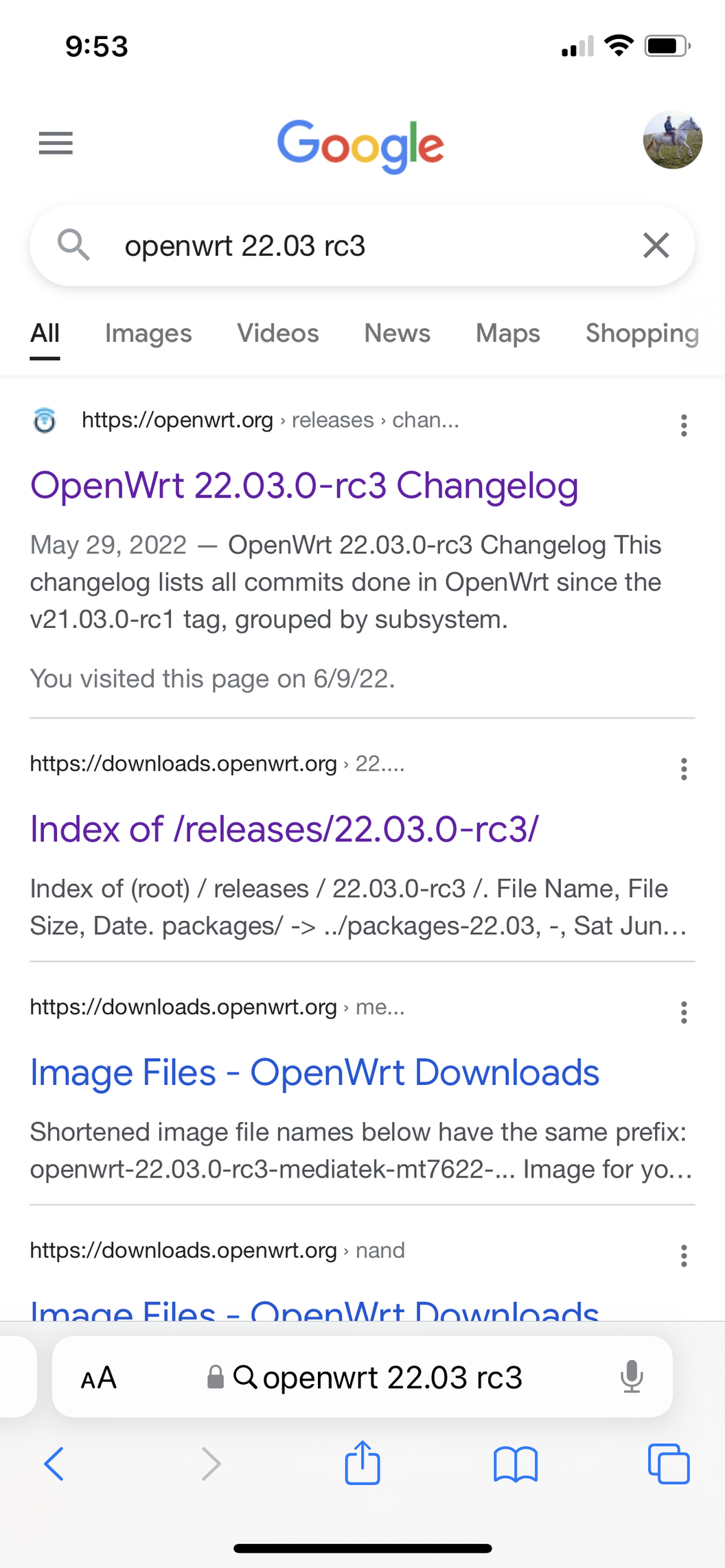Tap the Safari address bar text

pyautogui.click(x=392, y=1377)
